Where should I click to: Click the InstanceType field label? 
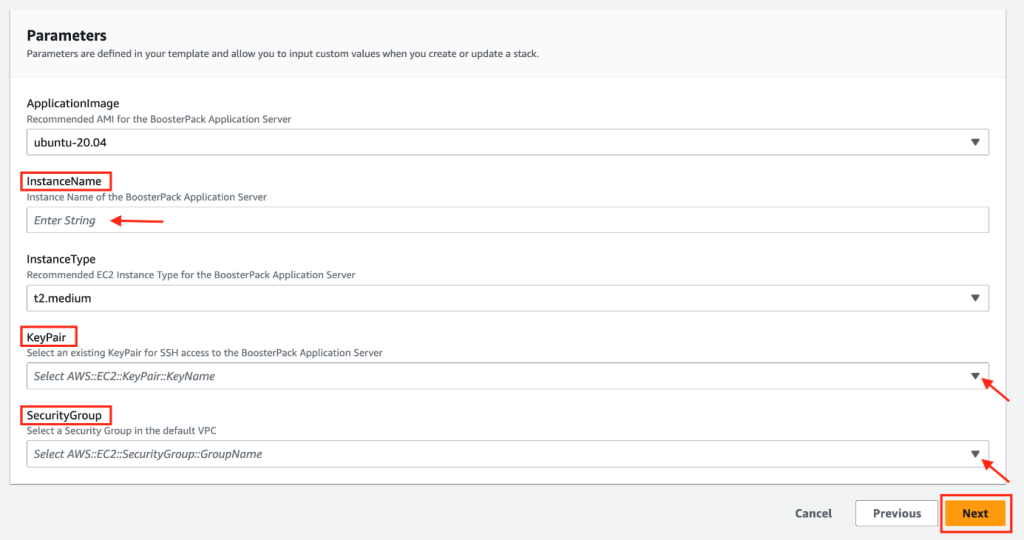(61, 259)
